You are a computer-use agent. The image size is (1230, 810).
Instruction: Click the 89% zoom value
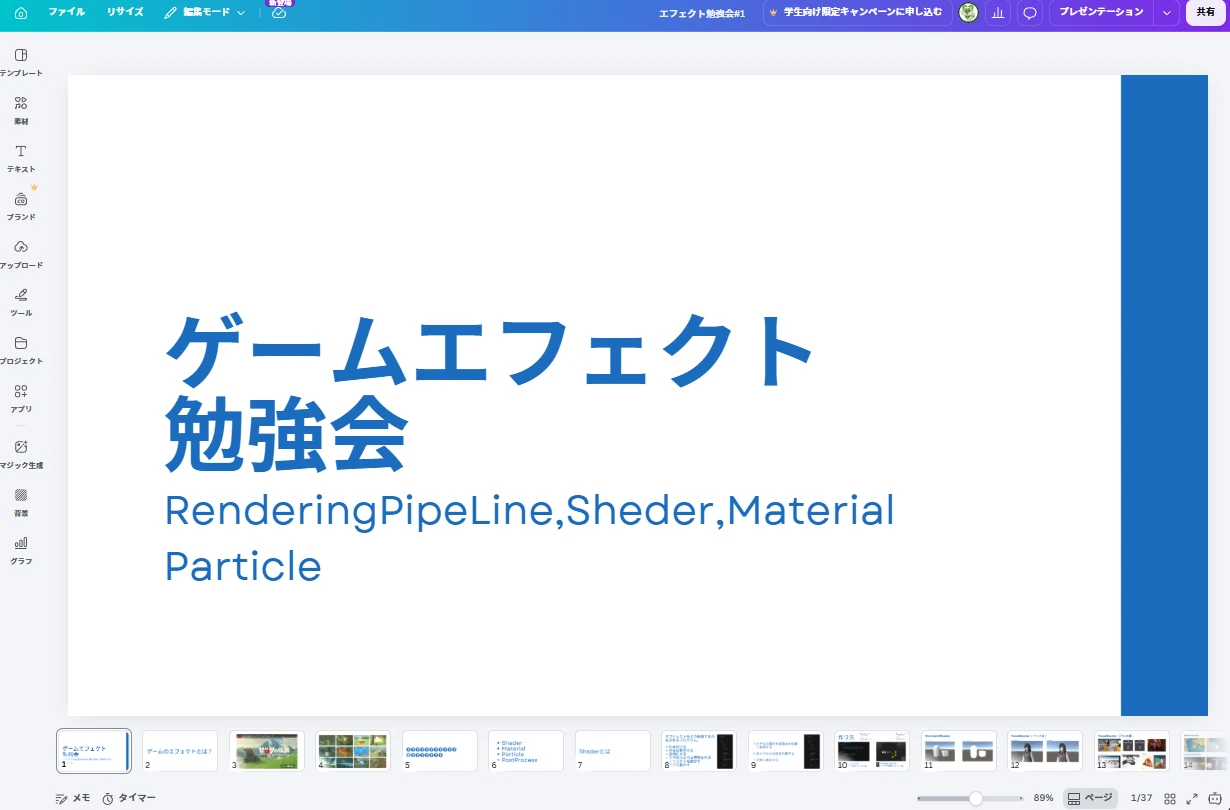(1043, 798)
